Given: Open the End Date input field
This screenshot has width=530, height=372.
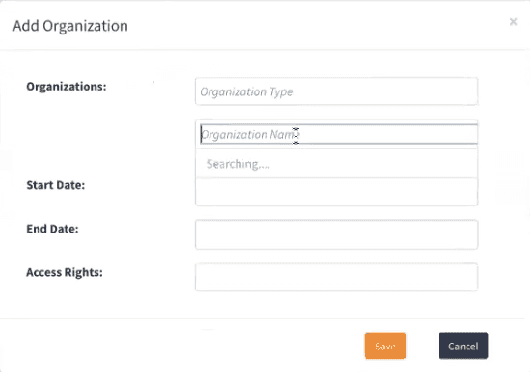Looking at the screenshot, I should click(x=336, y=235).
